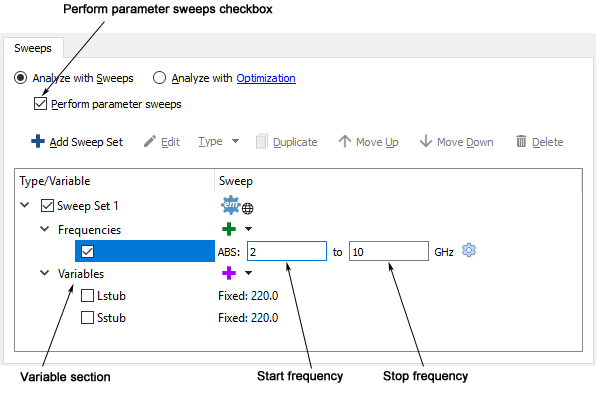Click the trash can Delete icon
The height and width of the screenshot is (394, 596).
[x=521, y=141]
